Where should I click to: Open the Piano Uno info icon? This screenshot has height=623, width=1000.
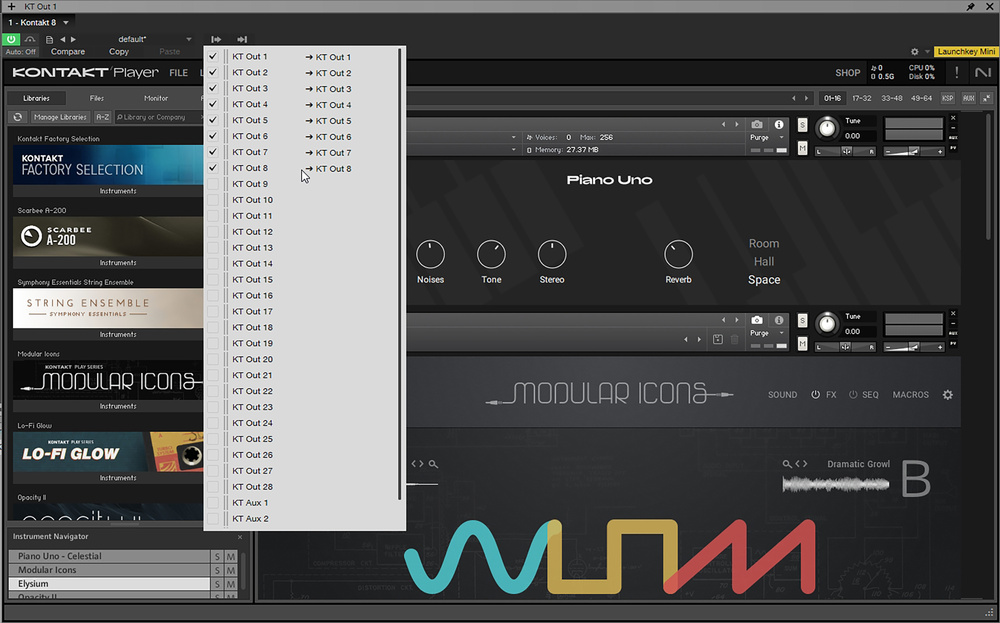(779, 124)
